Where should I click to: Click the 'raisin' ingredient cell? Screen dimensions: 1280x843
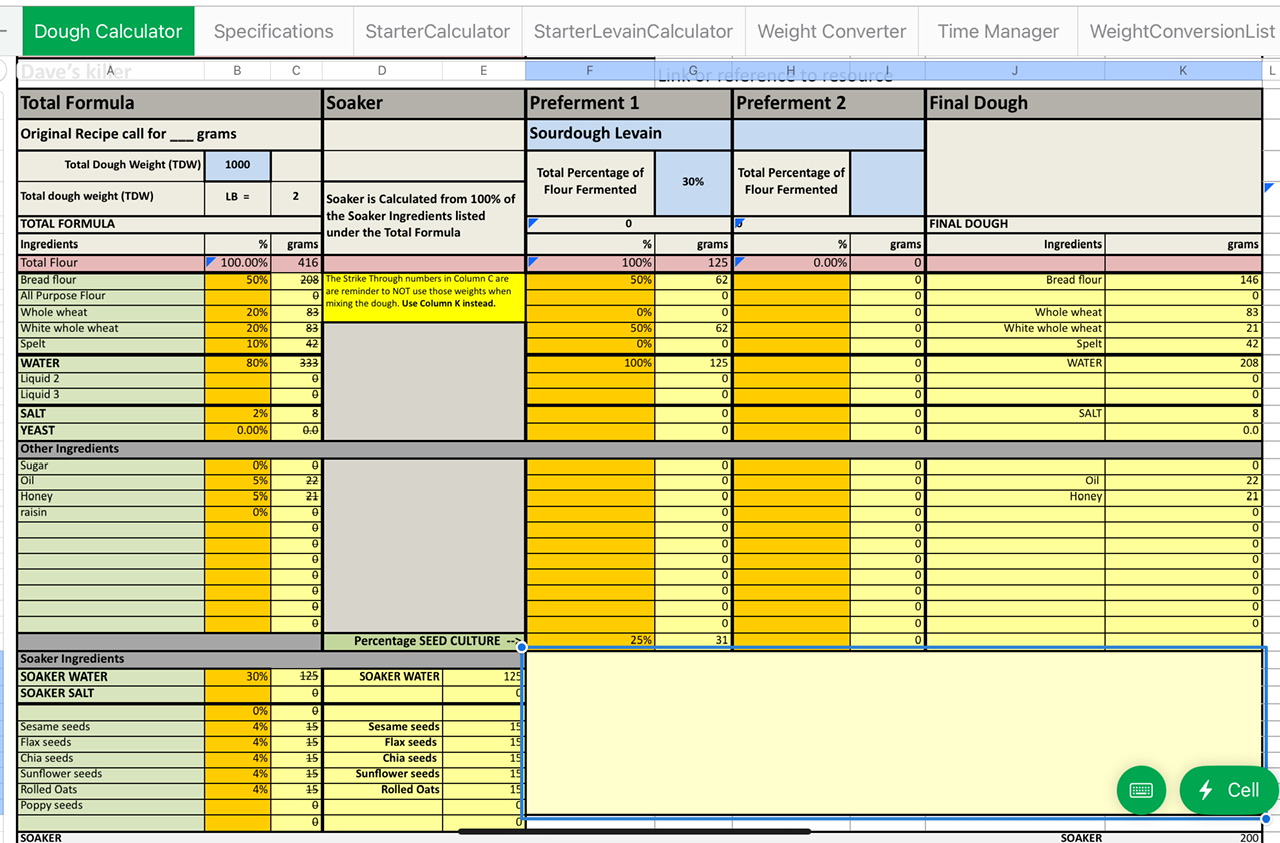111,512
